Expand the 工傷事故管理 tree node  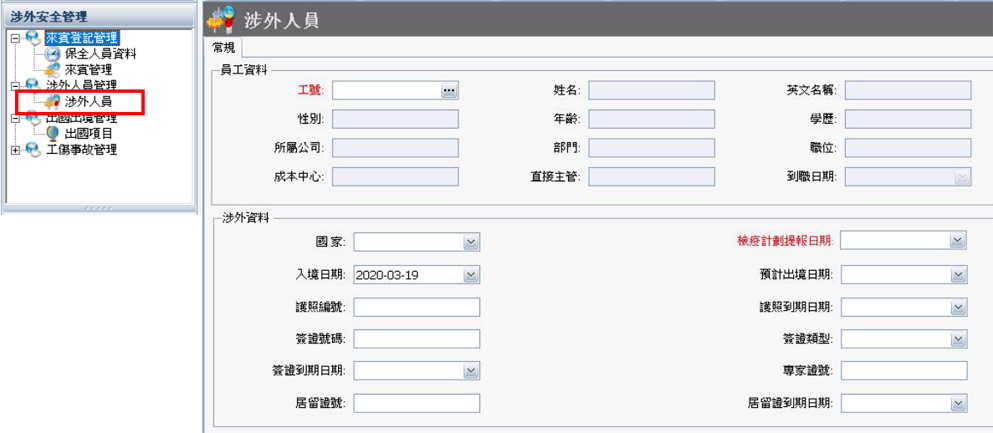click(14, 150)
